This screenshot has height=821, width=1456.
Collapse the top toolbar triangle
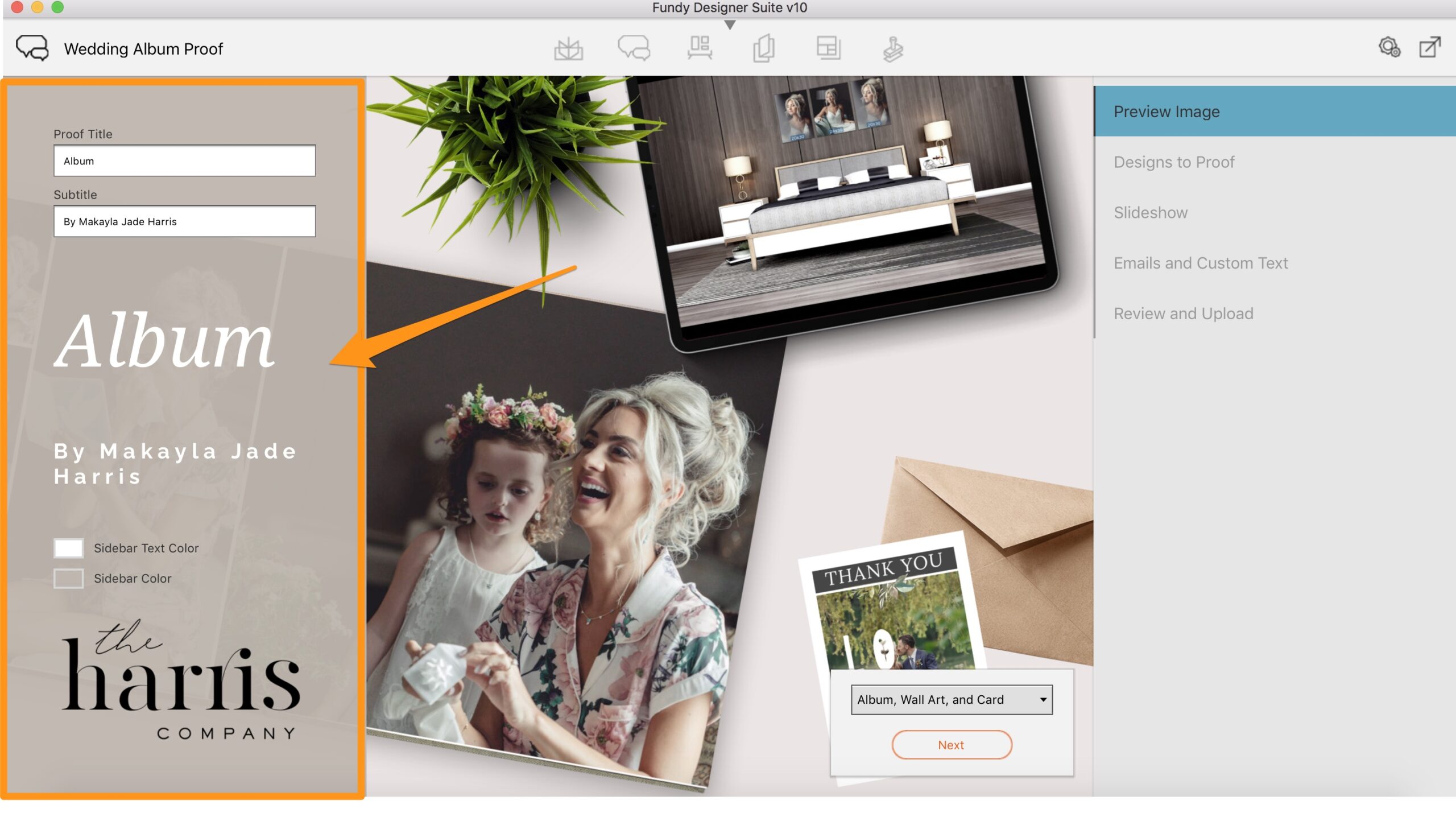730,25
